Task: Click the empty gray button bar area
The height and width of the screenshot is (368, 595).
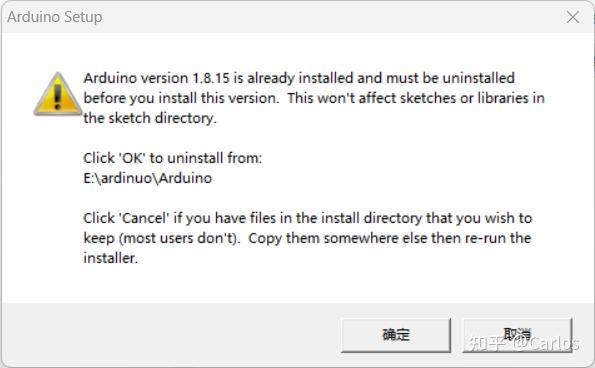Action: (171, 334)
